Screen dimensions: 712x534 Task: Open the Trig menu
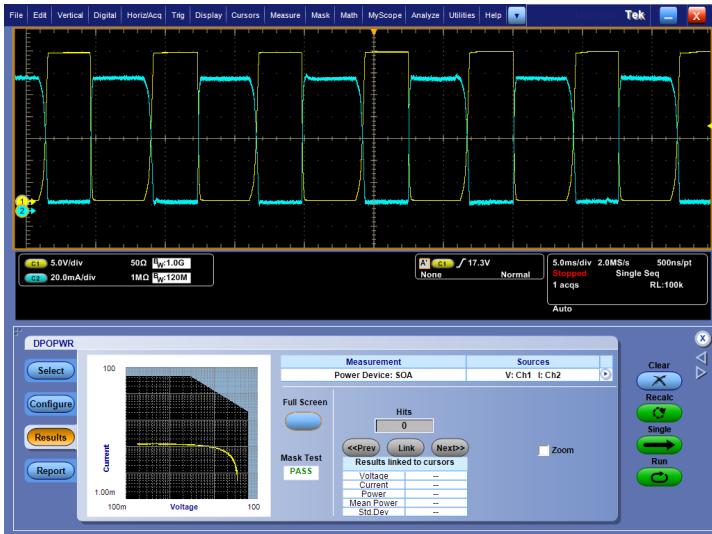178,15
